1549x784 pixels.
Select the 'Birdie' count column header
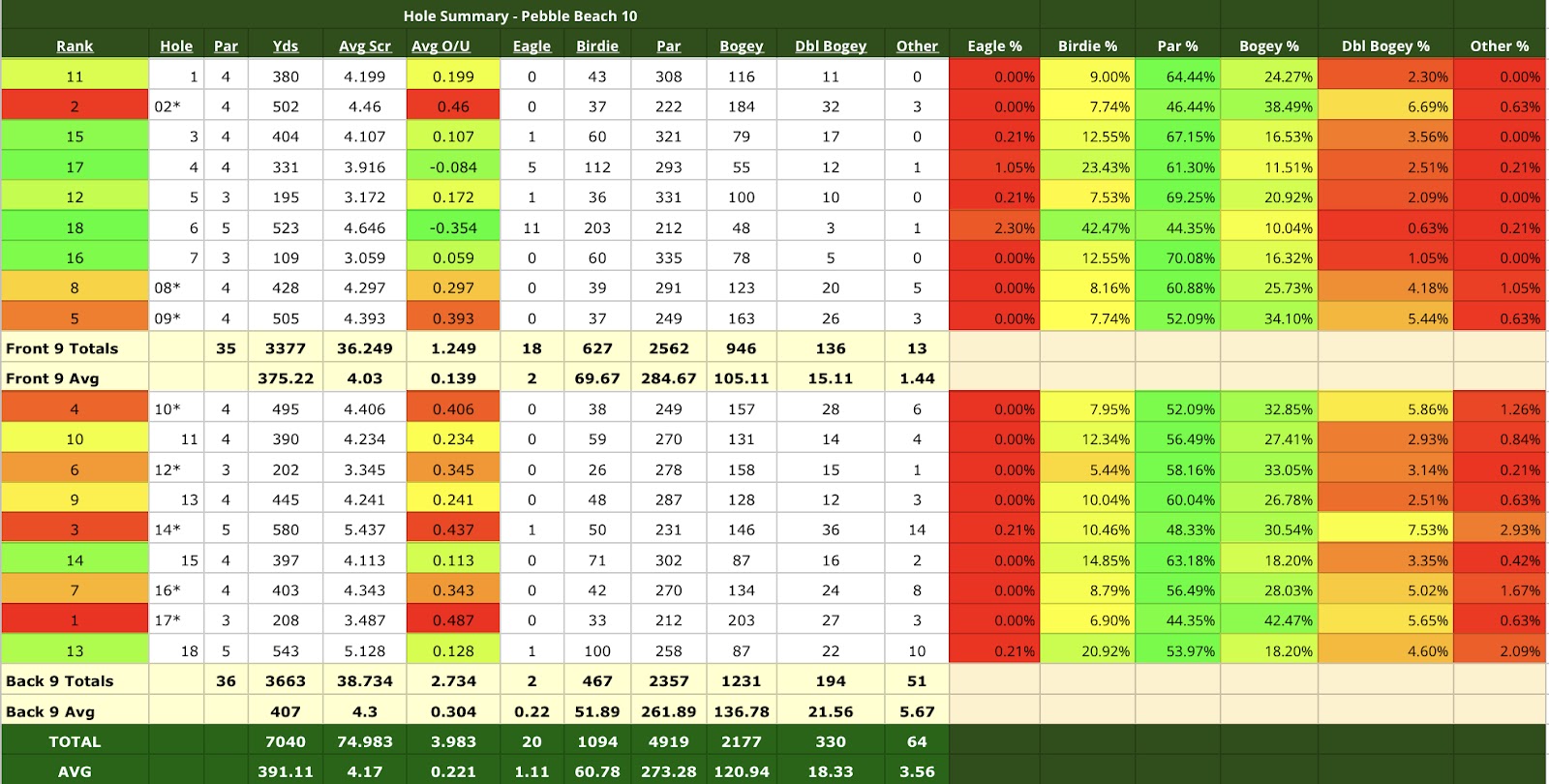click(597, 45)
